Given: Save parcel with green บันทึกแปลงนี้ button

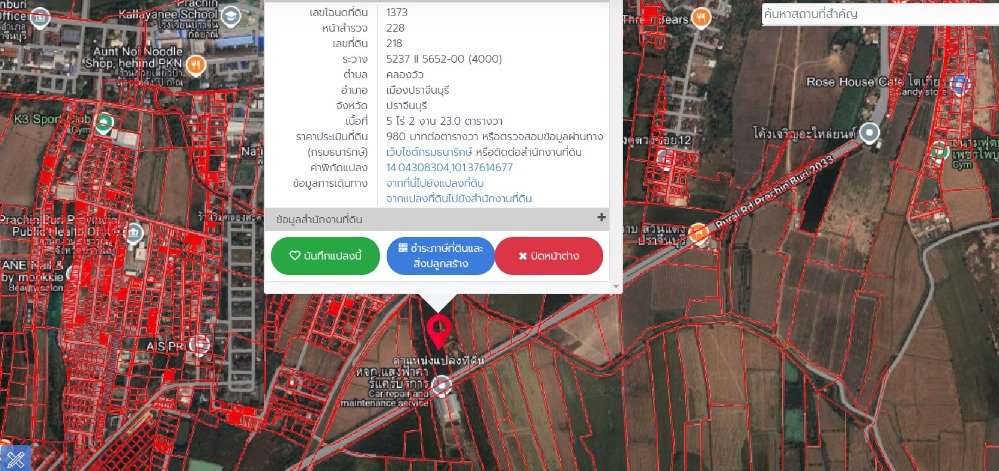Looking at the screenshot, I should 325,256.
